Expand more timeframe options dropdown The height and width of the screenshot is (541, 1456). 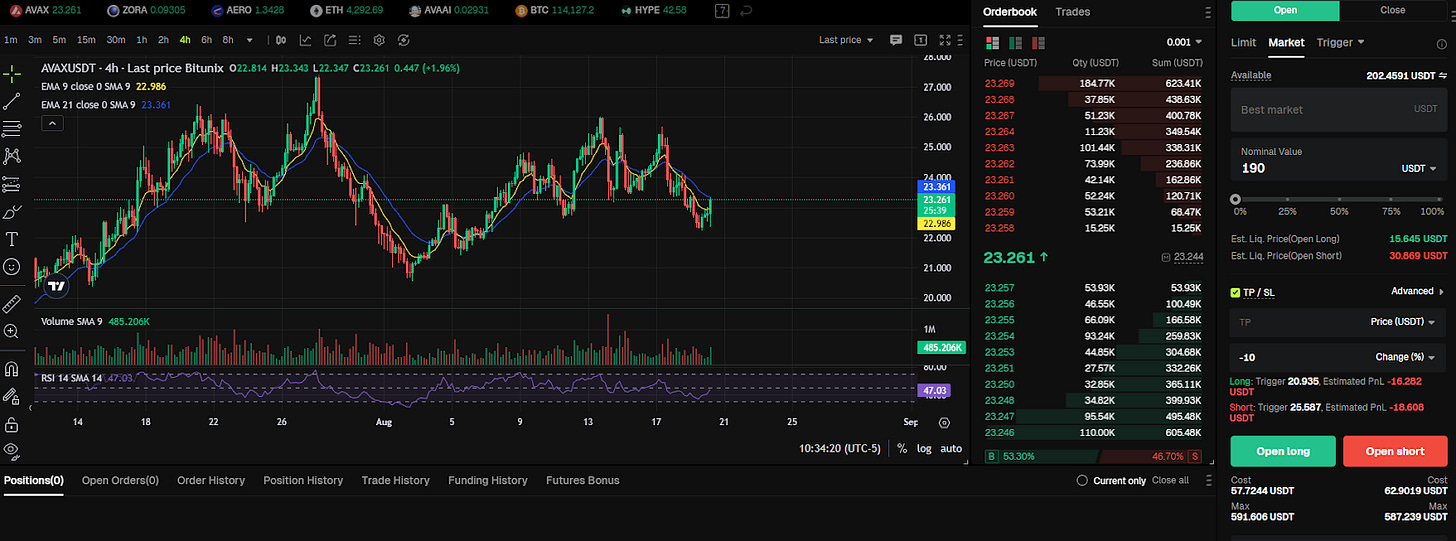point(249,40)
